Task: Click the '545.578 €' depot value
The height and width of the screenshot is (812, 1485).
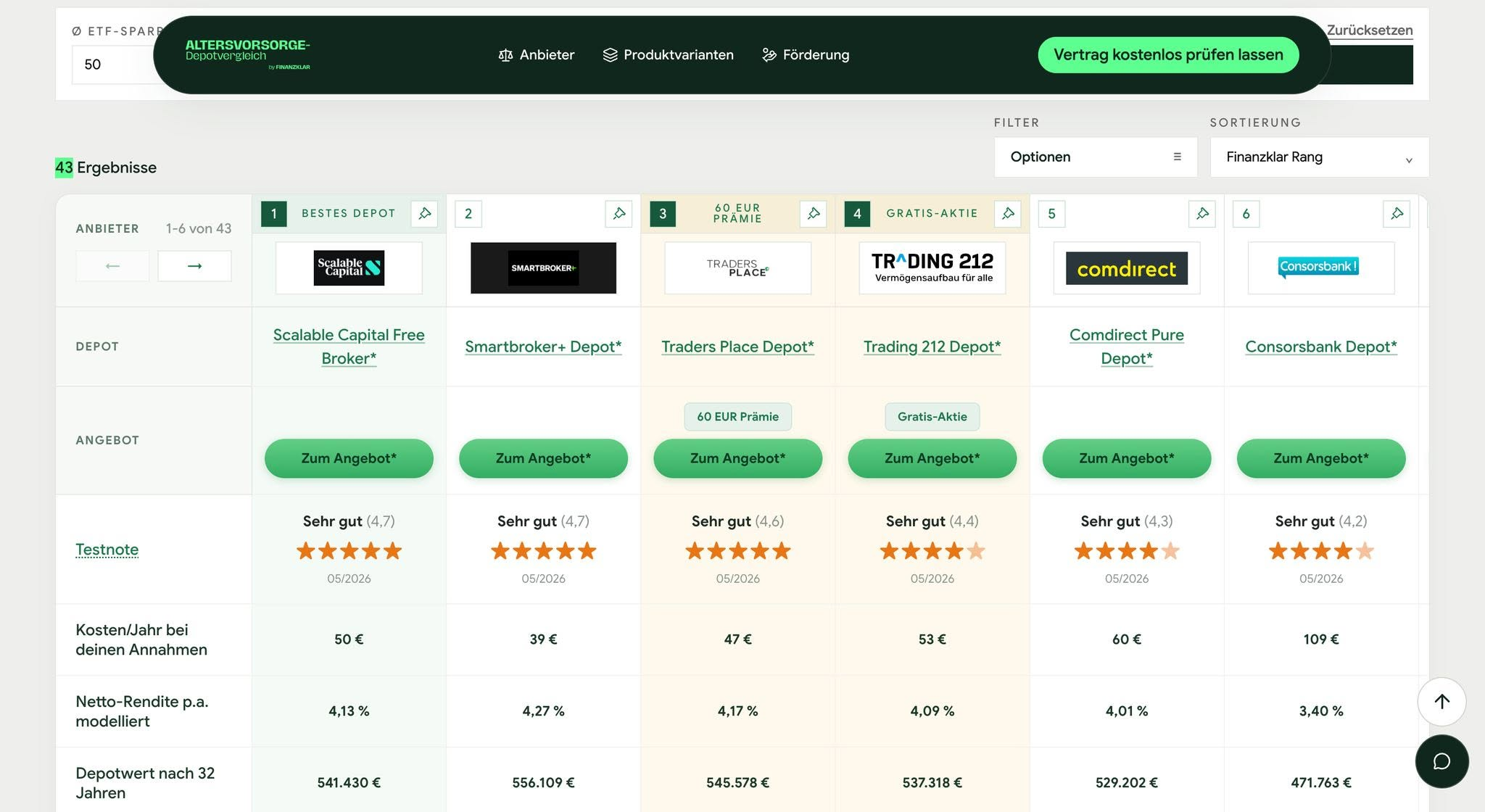Action: [x=737, y=782]
